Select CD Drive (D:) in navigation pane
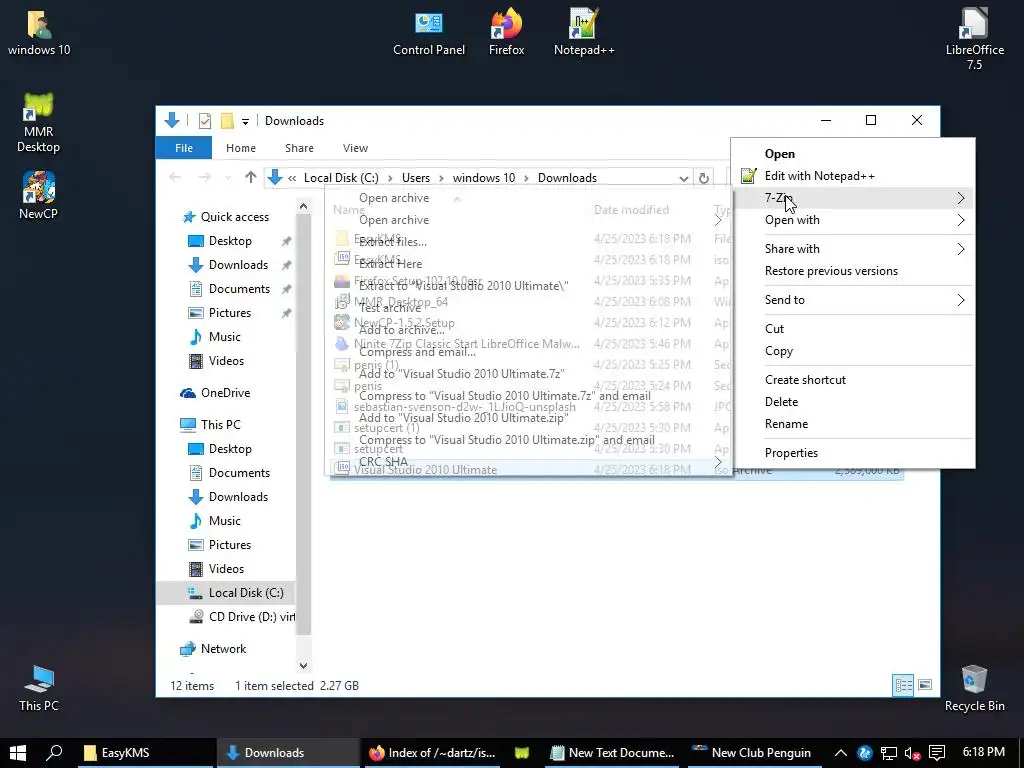The image size is (1024, 768). point(242,617)
